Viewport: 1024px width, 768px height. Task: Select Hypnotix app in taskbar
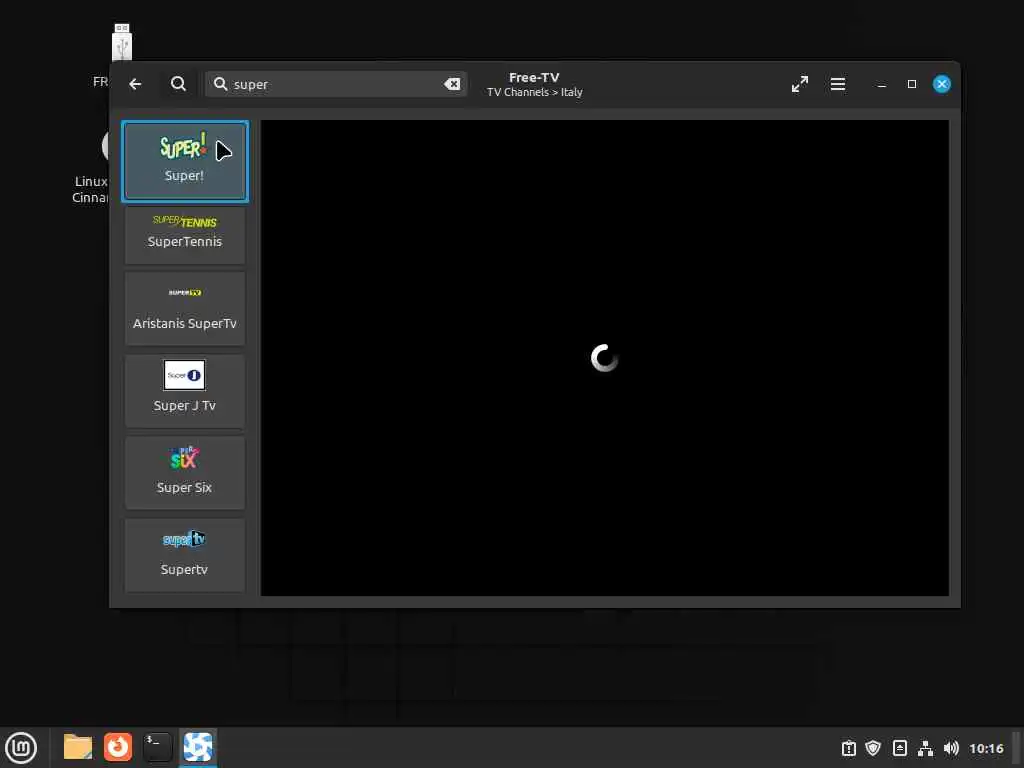click(198, 747)
